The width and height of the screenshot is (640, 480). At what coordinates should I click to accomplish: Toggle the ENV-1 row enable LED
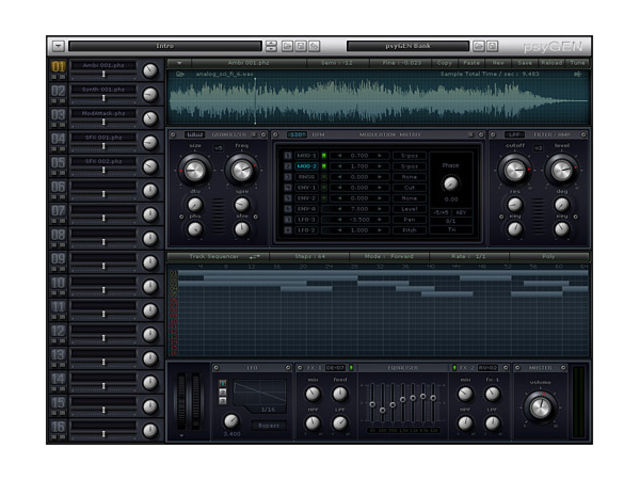(x=324, y=187)
